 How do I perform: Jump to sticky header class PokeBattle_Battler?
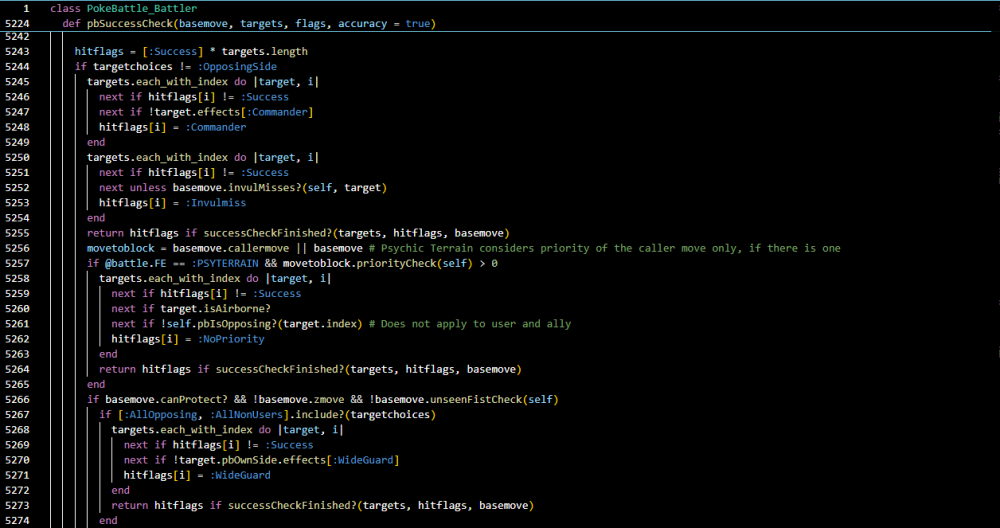[x=123, y=9]
